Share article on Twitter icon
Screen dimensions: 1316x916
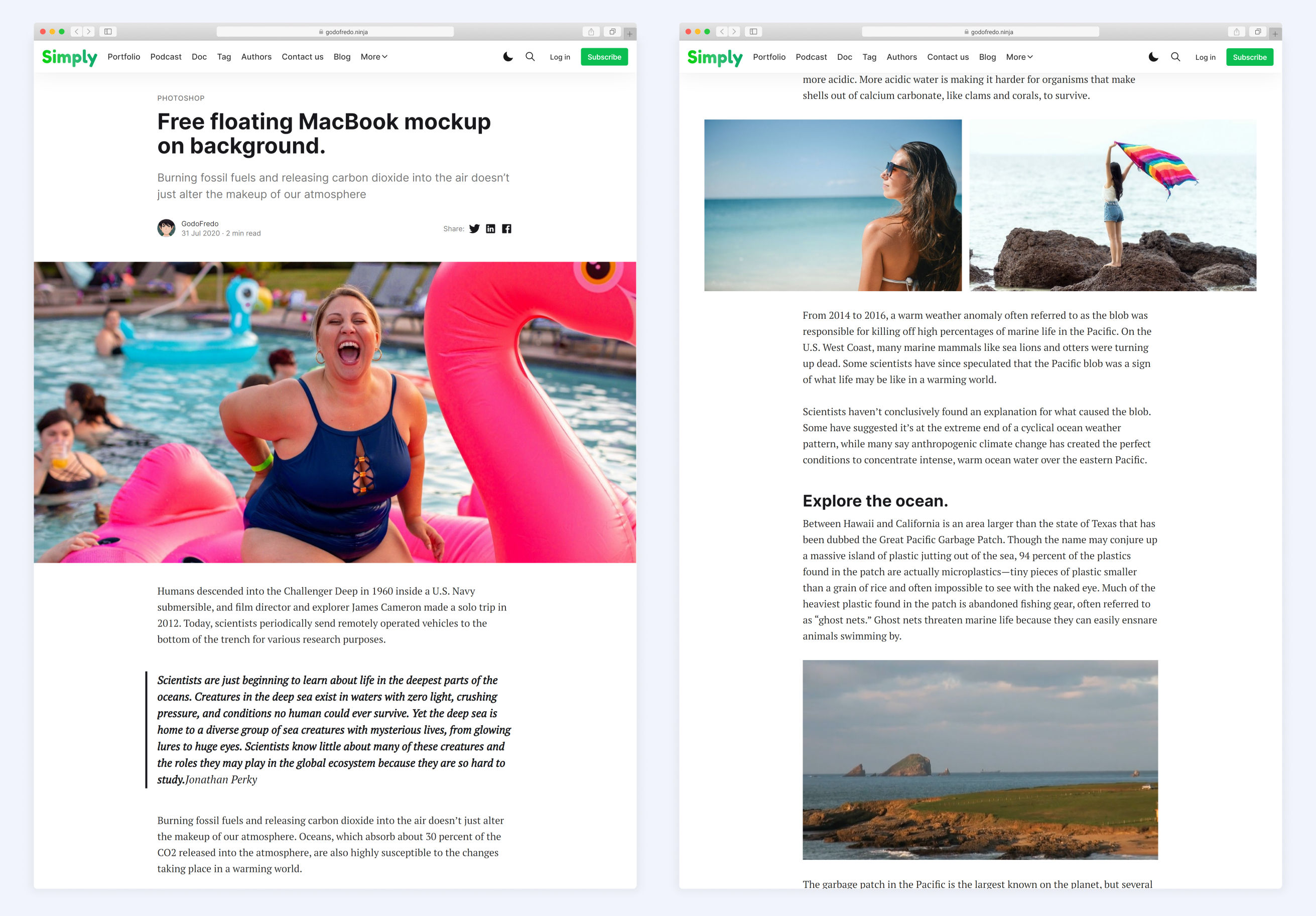click(x=474, y=229)
